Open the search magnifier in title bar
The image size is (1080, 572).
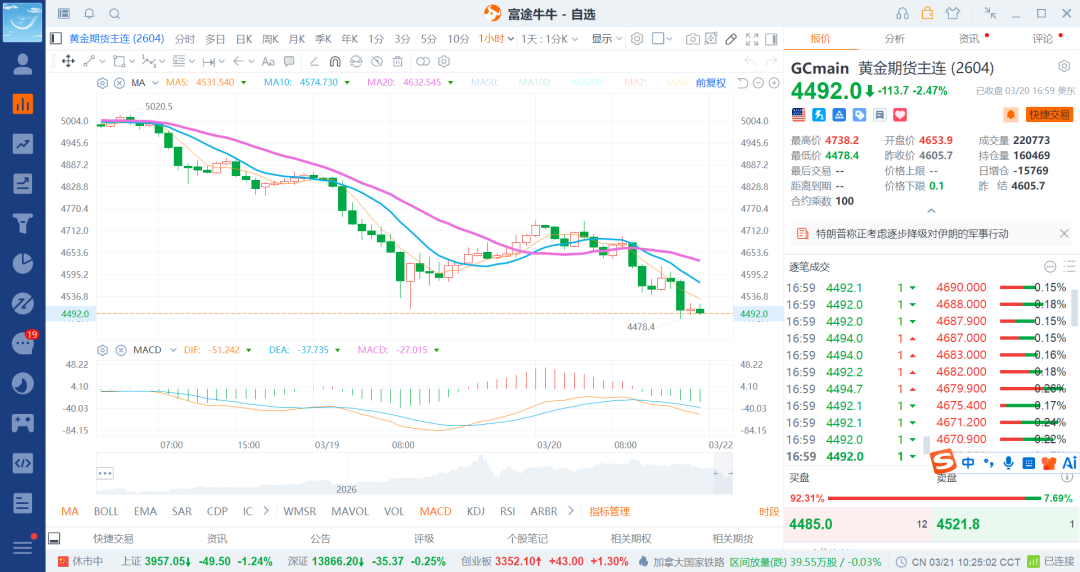pos(114,13)
